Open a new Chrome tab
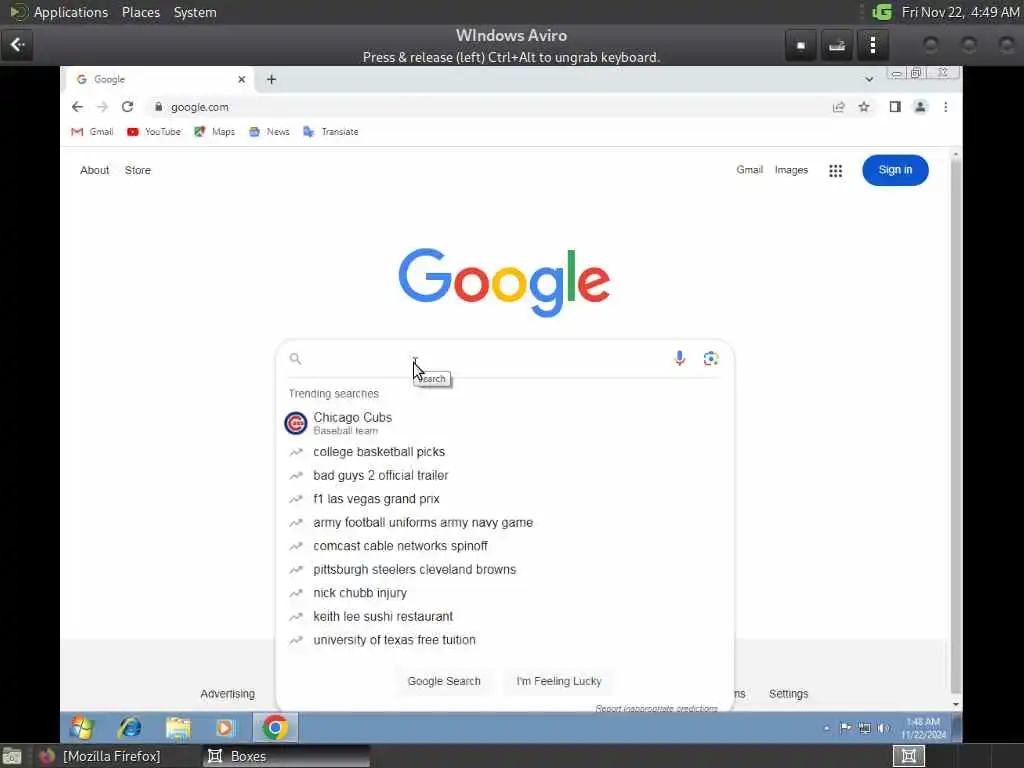The width and height of the screenshot is (1024, 768). click(x=272, y=79)
